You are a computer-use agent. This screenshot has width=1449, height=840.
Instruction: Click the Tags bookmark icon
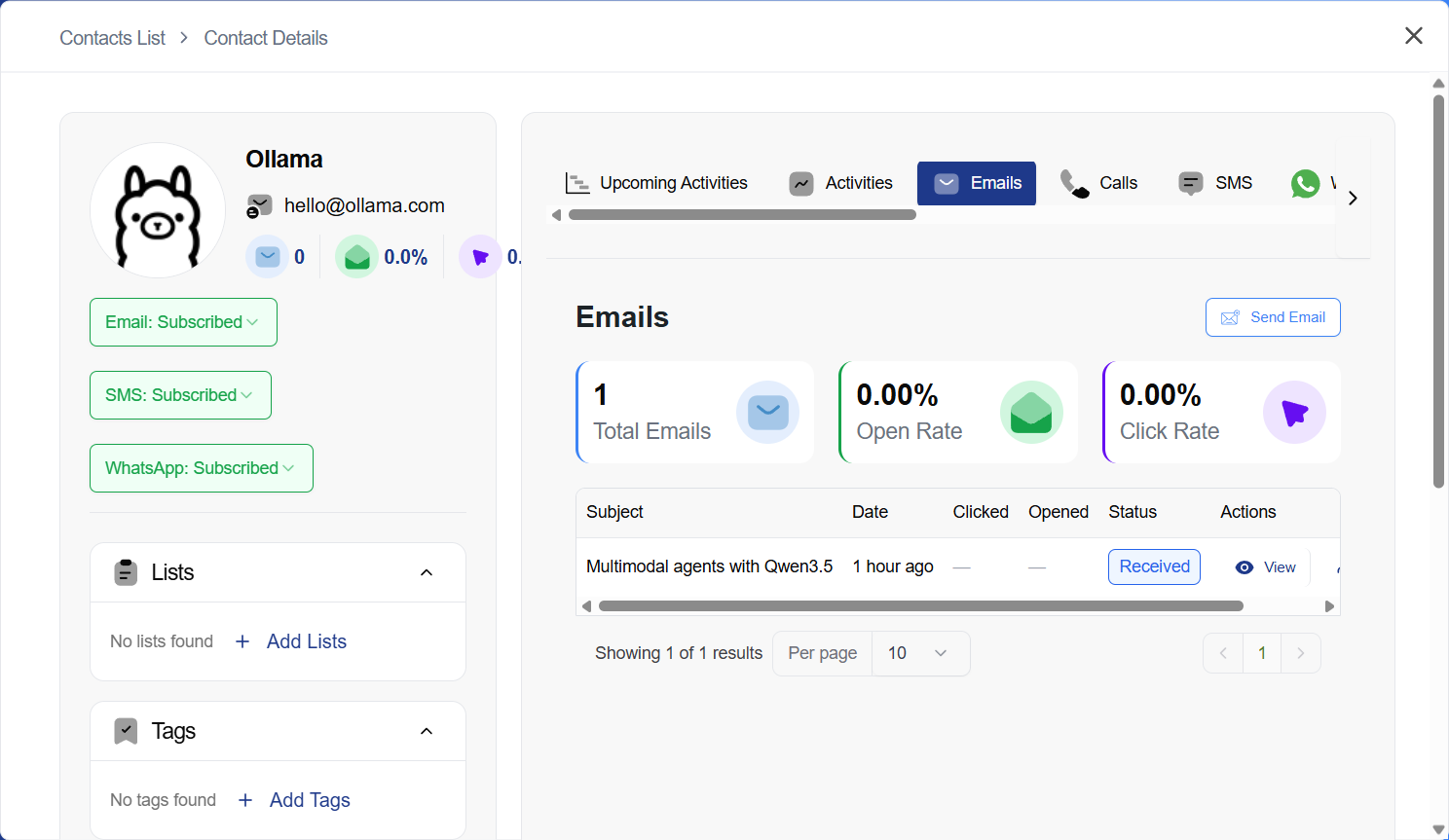coord(126,731)
